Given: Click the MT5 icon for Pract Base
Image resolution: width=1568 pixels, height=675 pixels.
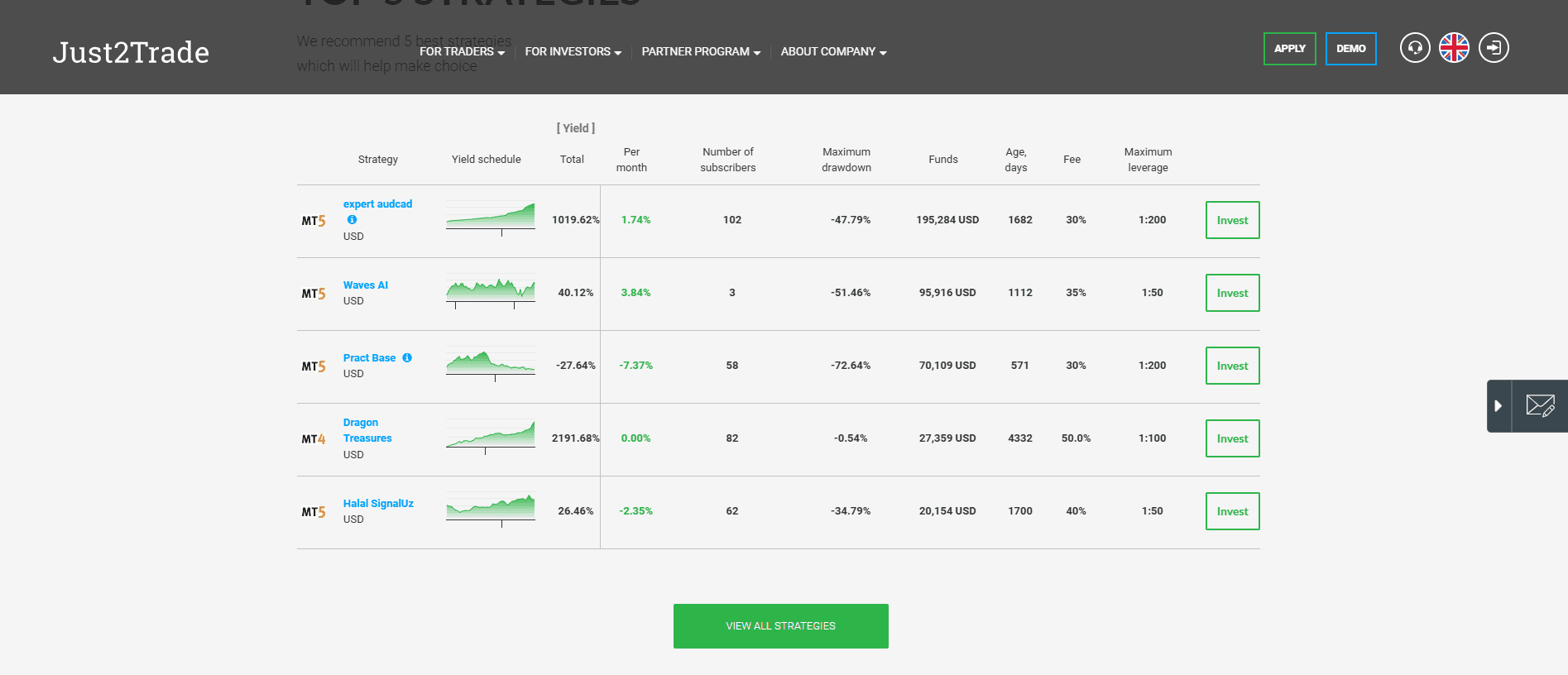Looking at the screenshot, I should (x=314, y=366).
